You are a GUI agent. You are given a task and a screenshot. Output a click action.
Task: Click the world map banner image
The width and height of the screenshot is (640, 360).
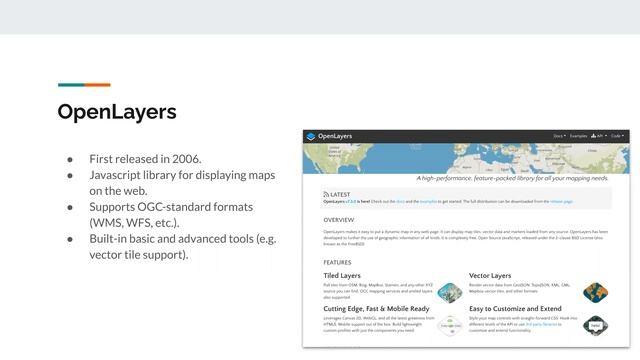[466, 158]
